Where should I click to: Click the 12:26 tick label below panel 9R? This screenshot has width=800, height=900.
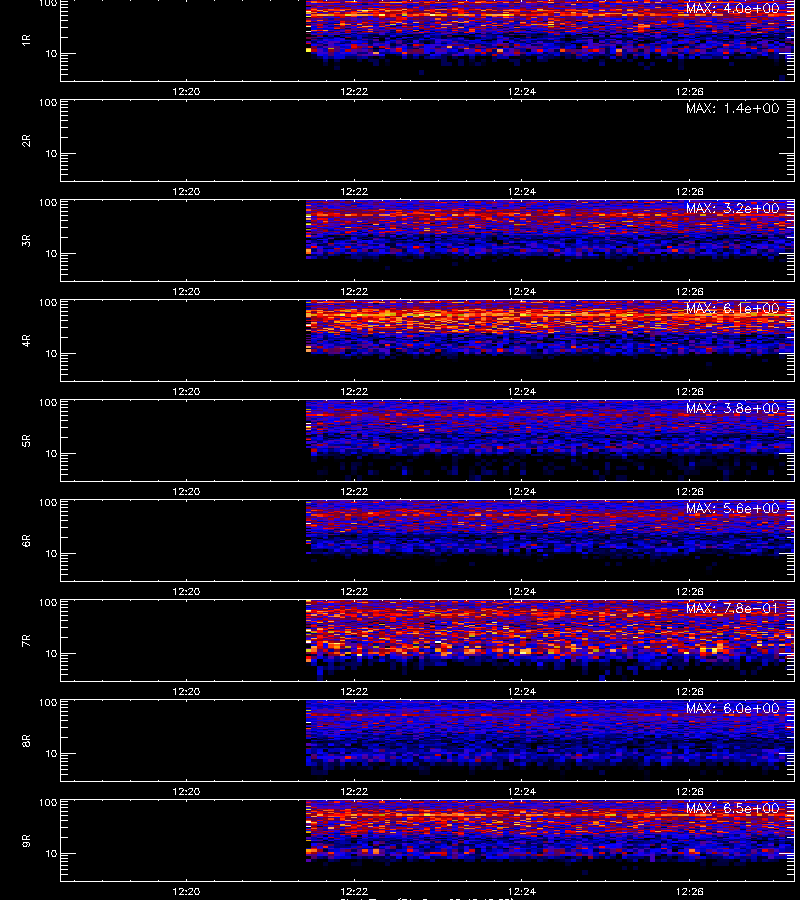pyautogui.click(x=689, y=891)
